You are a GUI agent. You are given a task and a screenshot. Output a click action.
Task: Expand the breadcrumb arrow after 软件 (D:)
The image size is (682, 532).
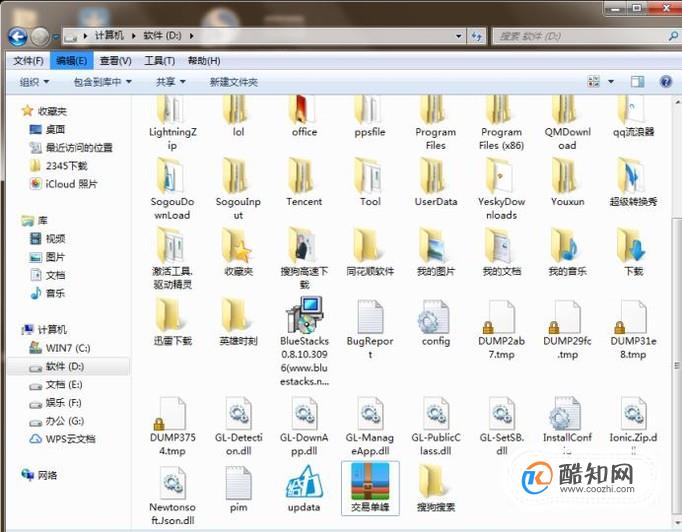click(x=191, y=36)
